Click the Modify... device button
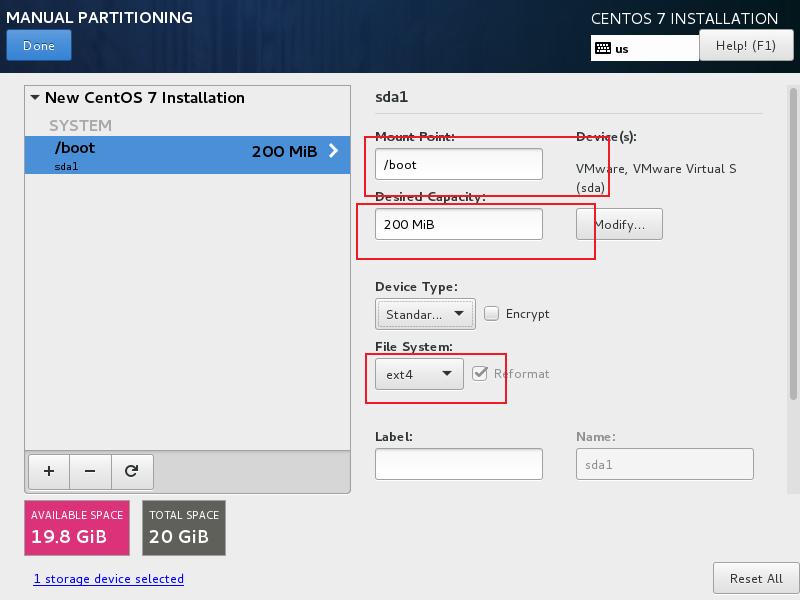Image resolution: width=800 pixels, height=600 pixels. [x=619, y=225]
